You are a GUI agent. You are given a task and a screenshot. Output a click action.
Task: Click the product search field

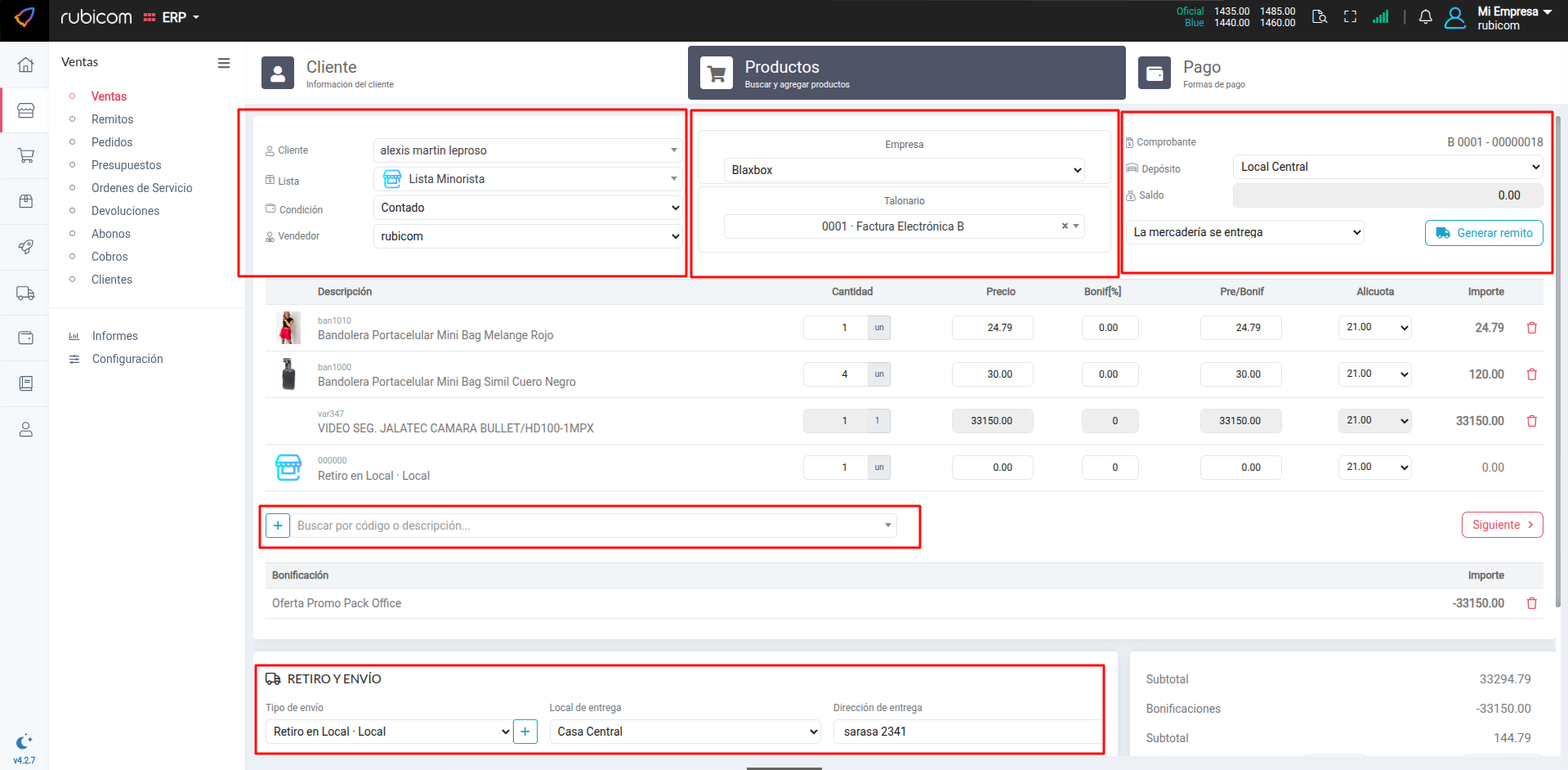(588, 526)
